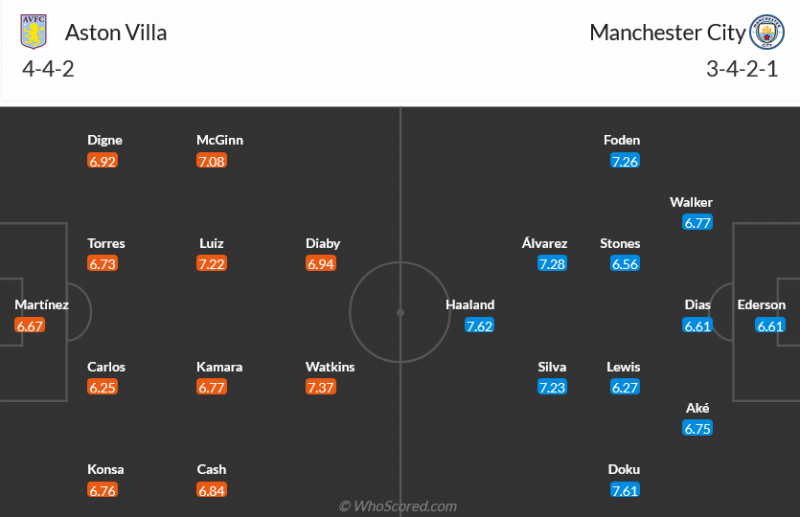Screen dimensions: 800x517
Task: Click the WhoScored.com watermark
Action: pos(398,506)
